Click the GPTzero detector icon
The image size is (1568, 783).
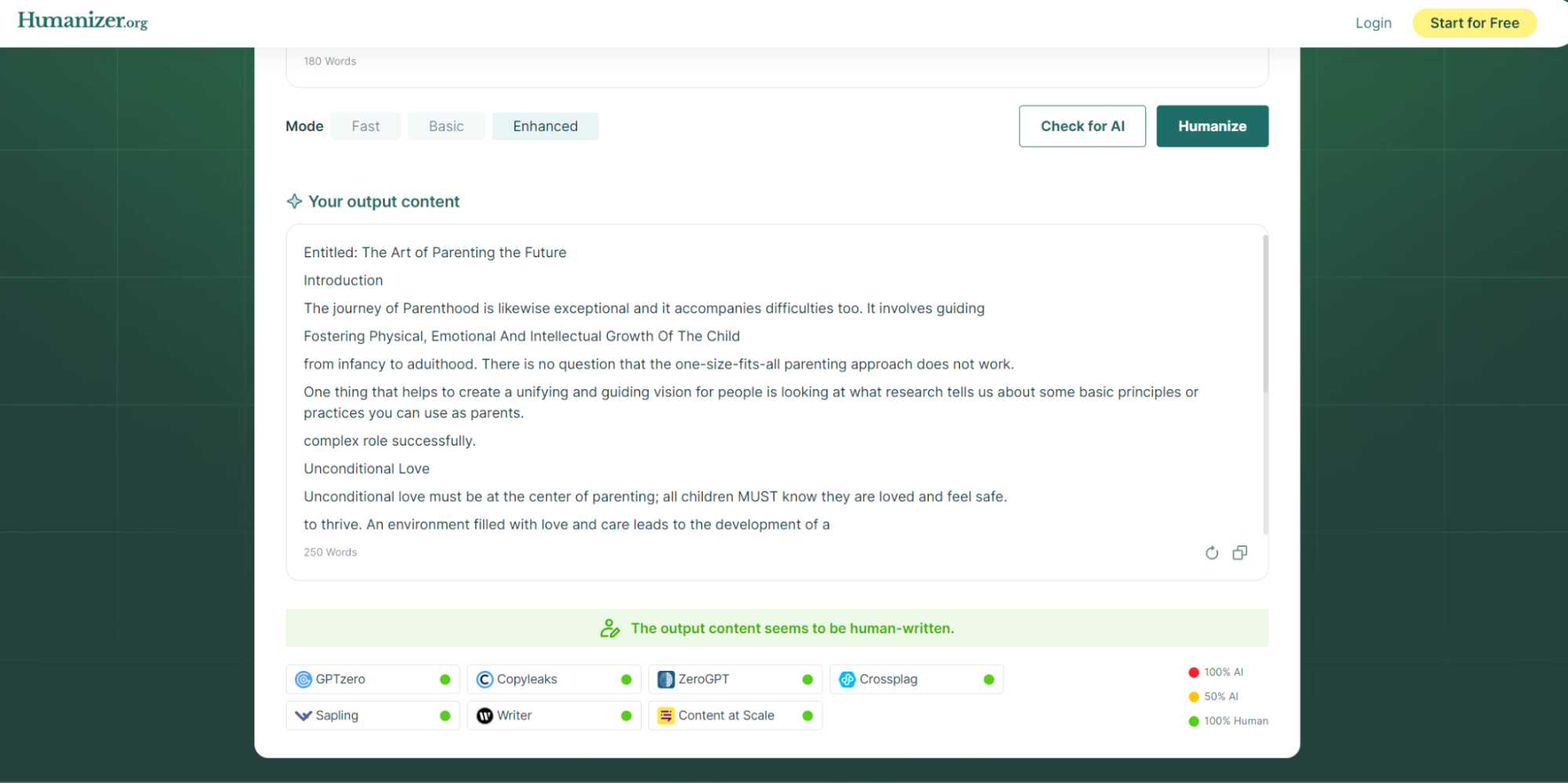(x=304, y=679)
